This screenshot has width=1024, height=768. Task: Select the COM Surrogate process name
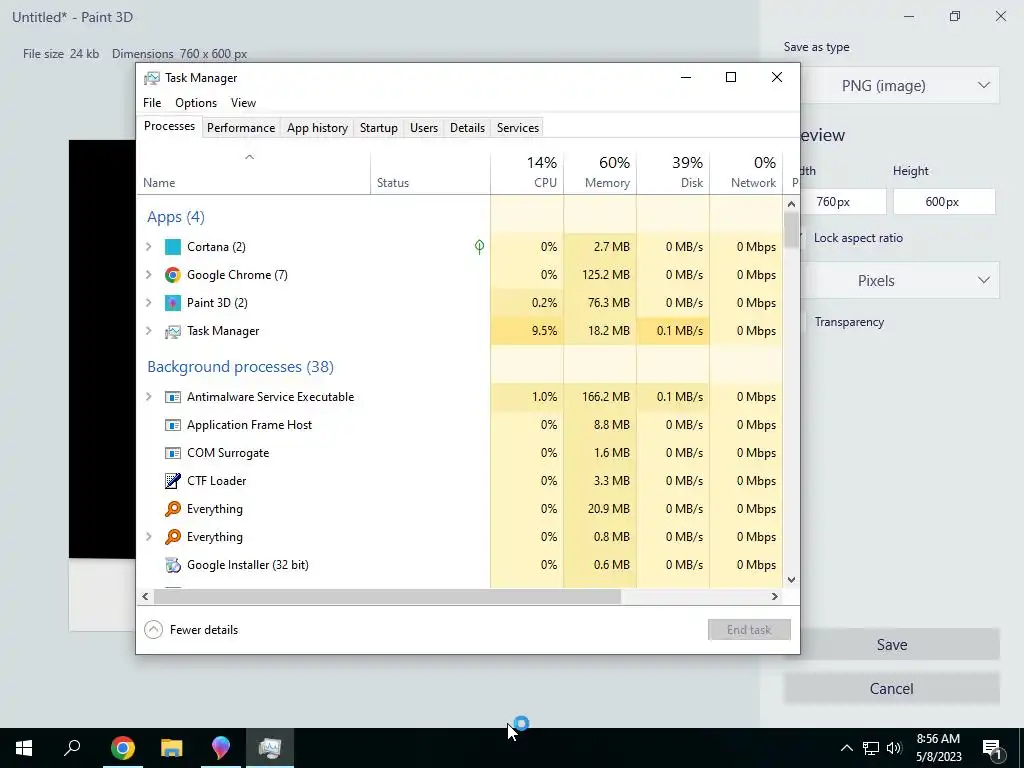pyautogui.click(x=228, y=453)
